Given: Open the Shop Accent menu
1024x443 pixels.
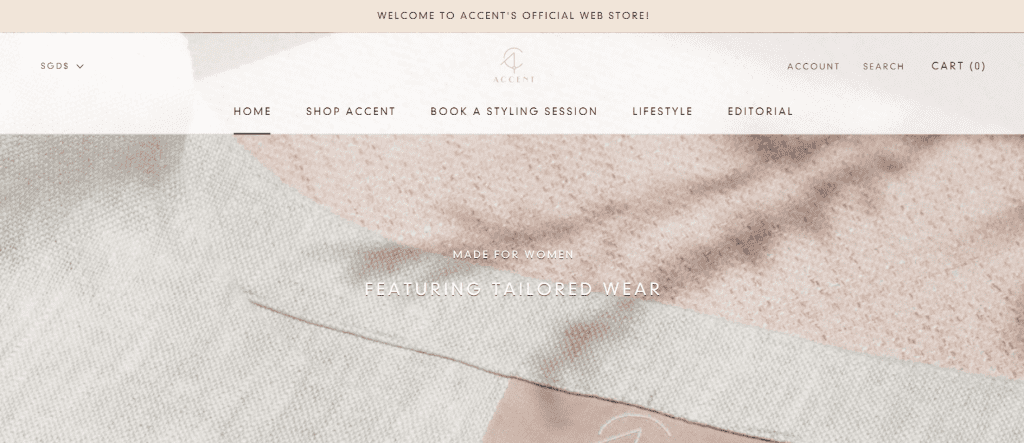Looking at the screenshot, I should click(351, 111).
